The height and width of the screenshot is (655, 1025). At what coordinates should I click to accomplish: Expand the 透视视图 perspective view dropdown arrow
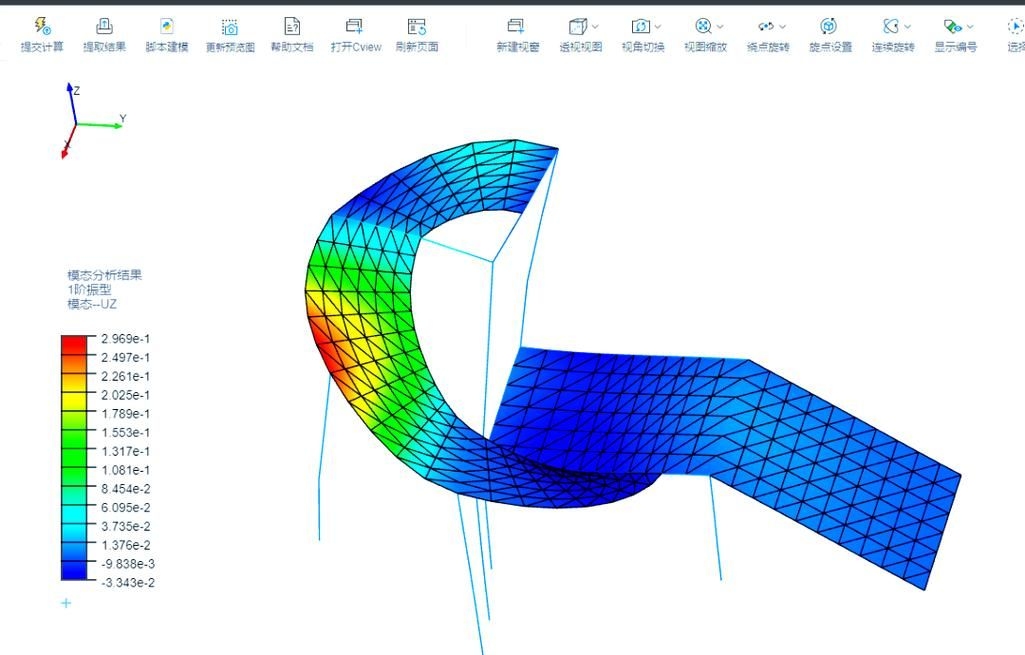click(596, 27)
